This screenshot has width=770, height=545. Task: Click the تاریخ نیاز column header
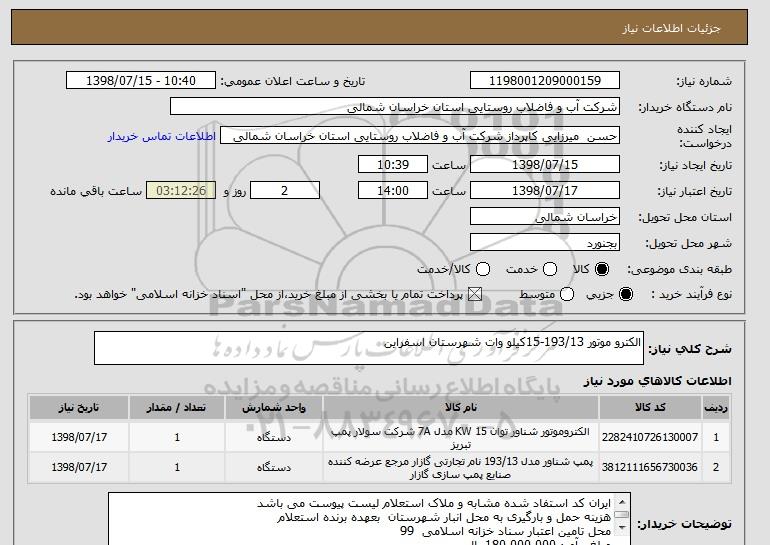79,408
